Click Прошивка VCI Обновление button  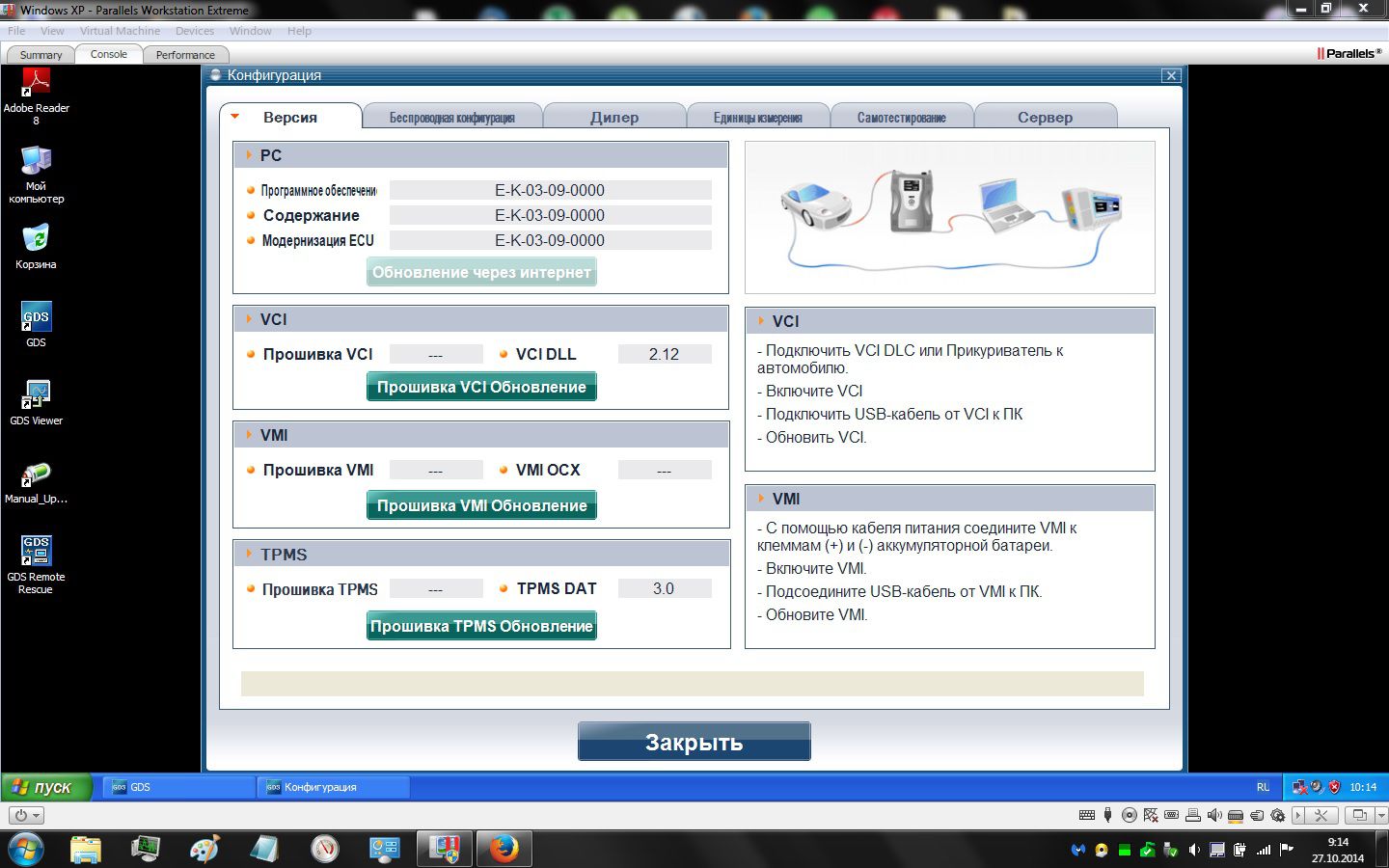pos(481,387)
